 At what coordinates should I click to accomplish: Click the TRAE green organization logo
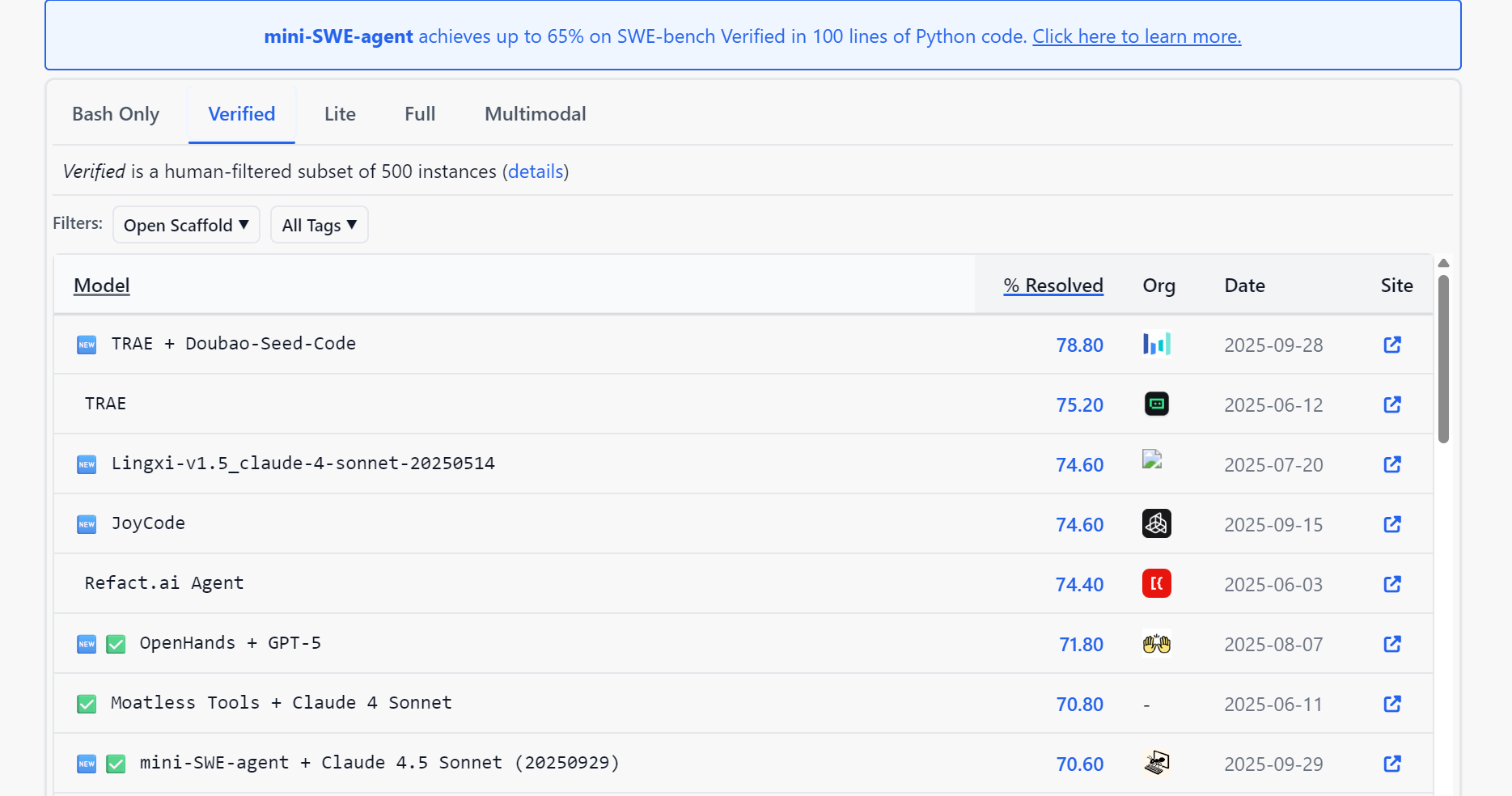1156,404
